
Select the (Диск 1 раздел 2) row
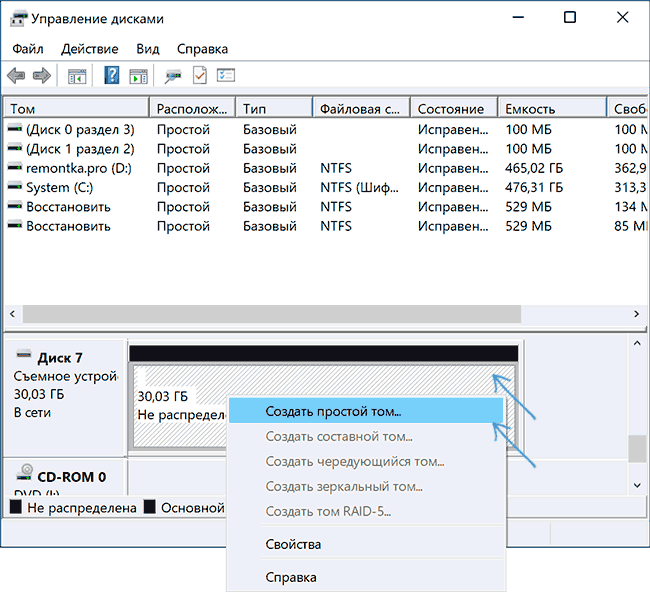[325, 149]
